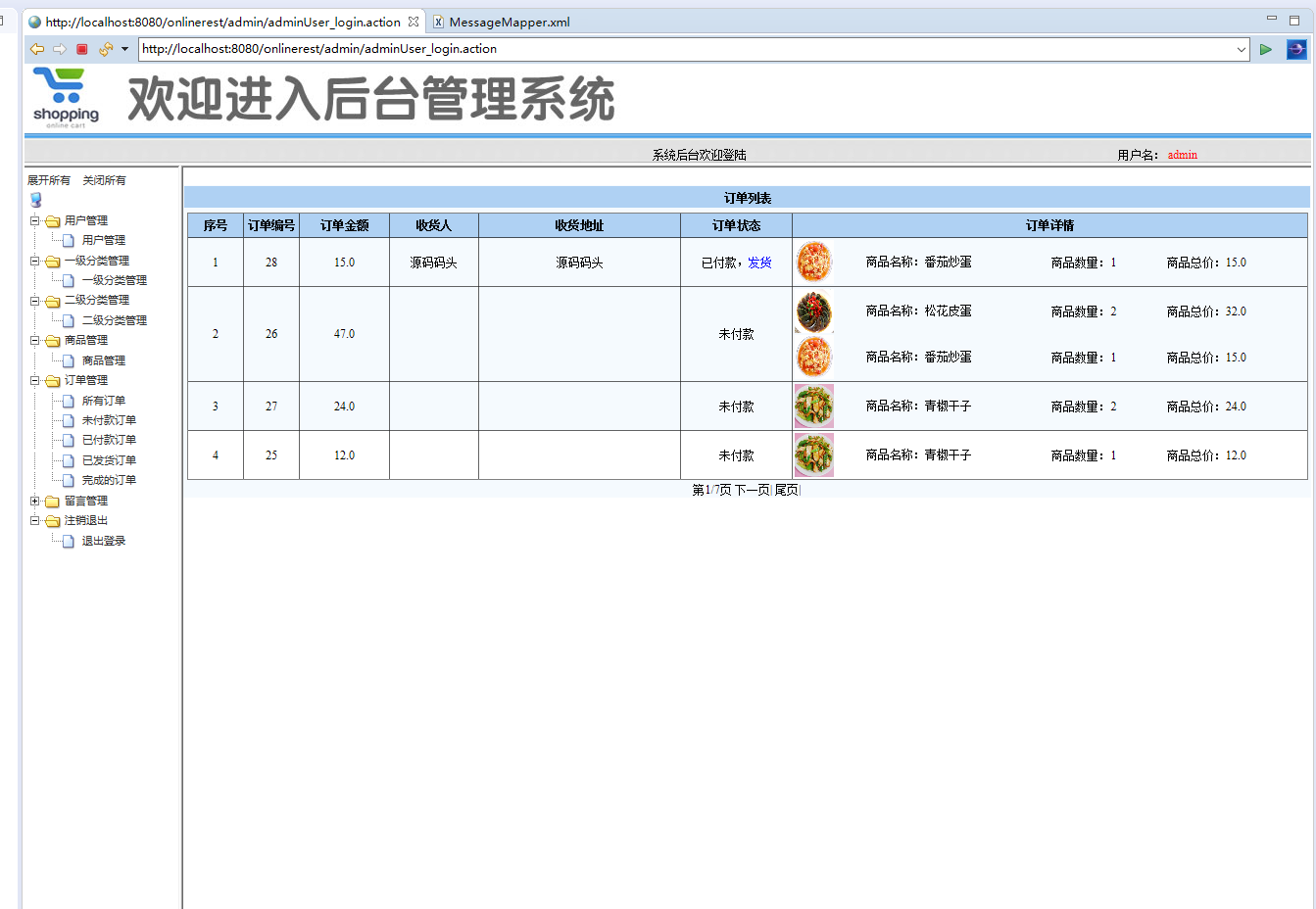1316x909 pixels.
Task: Click the browser forward navigation arrow
Action: coord(59,49)
